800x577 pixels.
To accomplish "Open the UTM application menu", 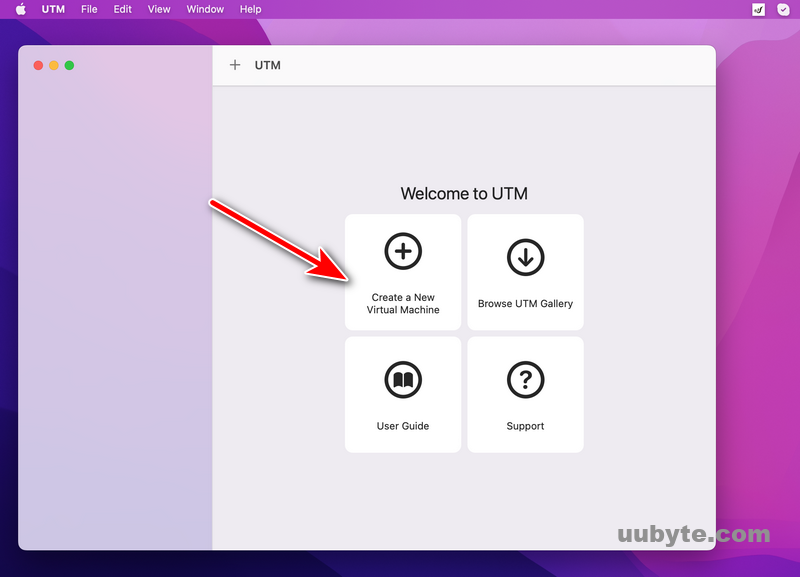I will tap(53, 9).
